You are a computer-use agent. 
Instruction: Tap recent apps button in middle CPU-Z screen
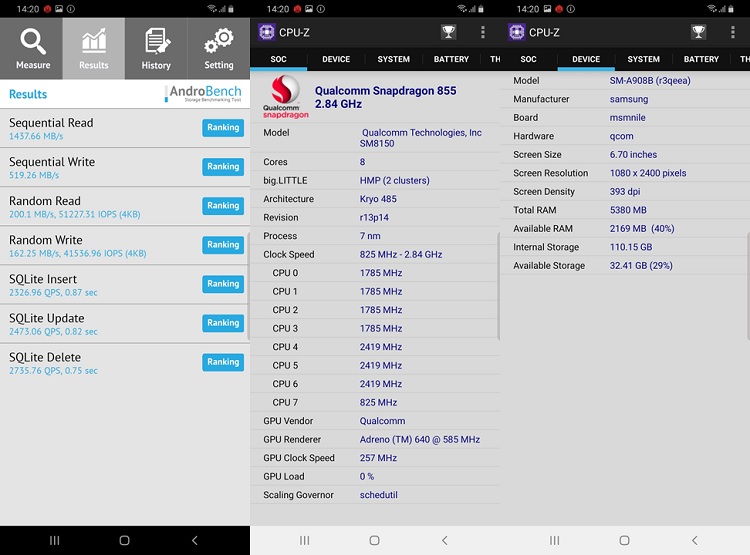(x=304, y=541)
